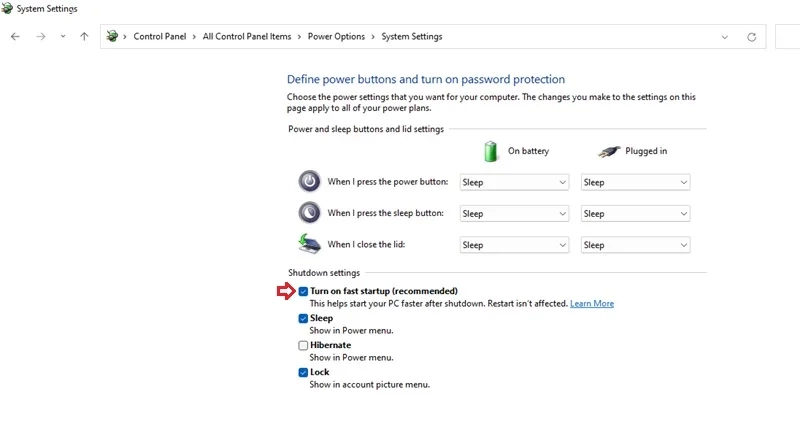Click the sleep button moon icon
The width and height of the screenshot is (800, 432).
309,213
